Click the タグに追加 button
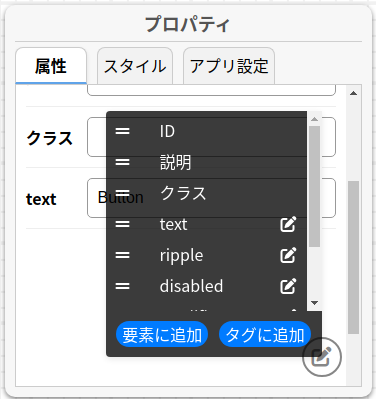Image resolution: width=376 pixels, height=399 pixels. click(265, 334)
